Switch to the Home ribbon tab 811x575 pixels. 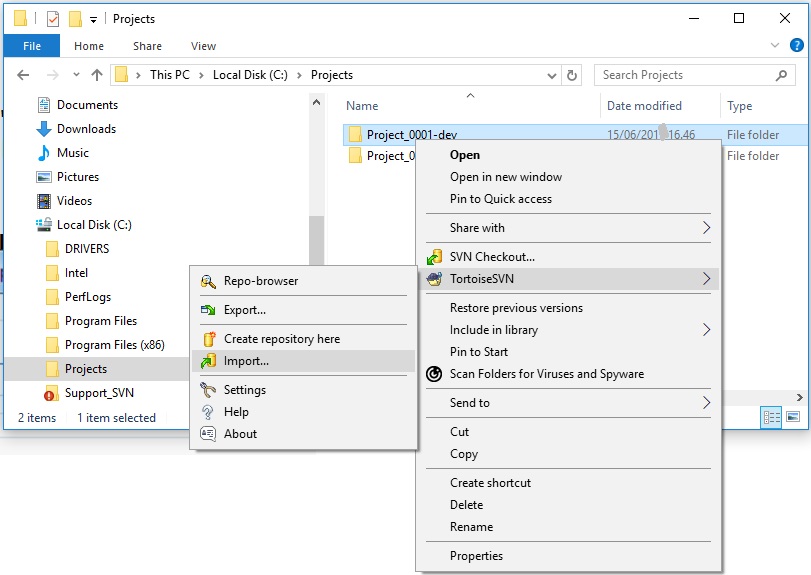click(x=89, y=46)
